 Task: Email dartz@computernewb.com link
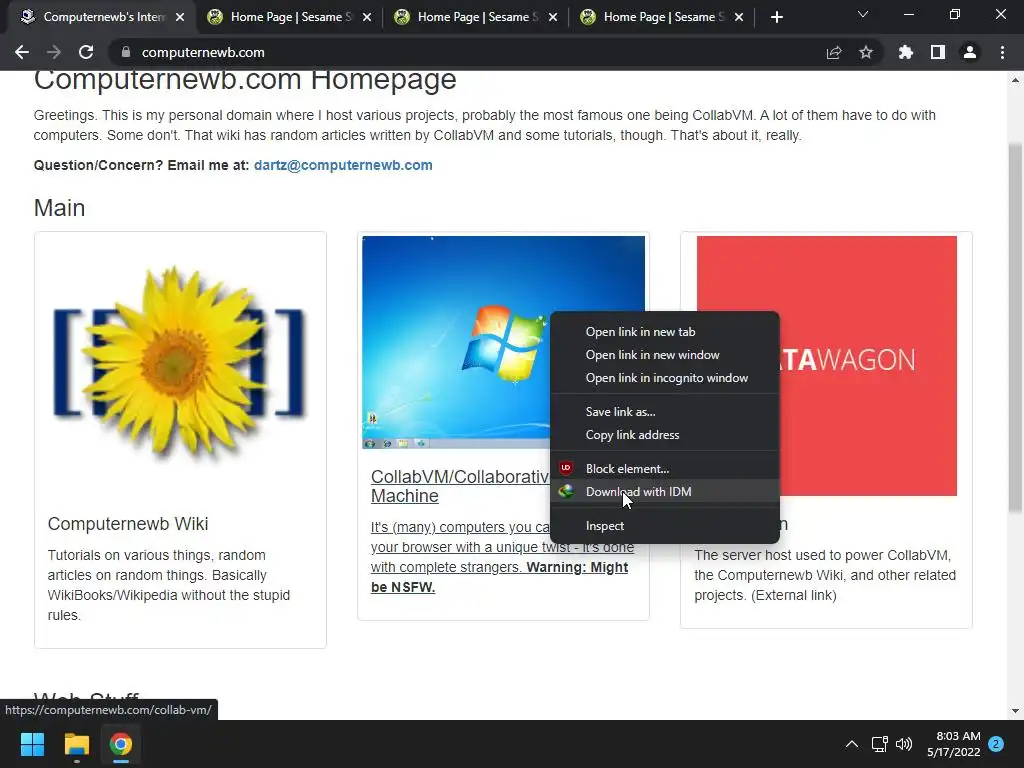343,165
